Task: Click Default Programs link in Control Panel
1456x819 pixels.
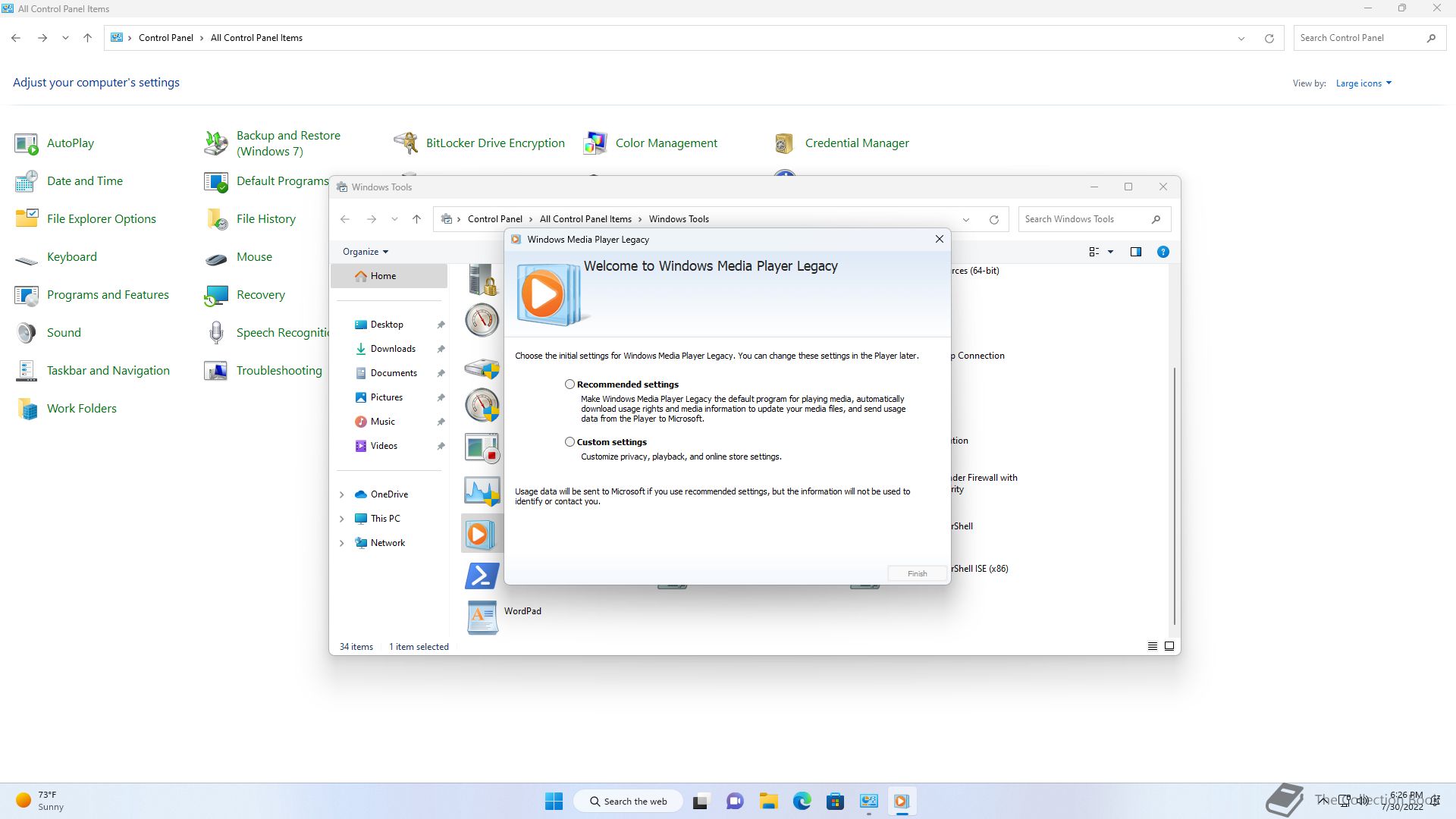Action: click(282, 181)
